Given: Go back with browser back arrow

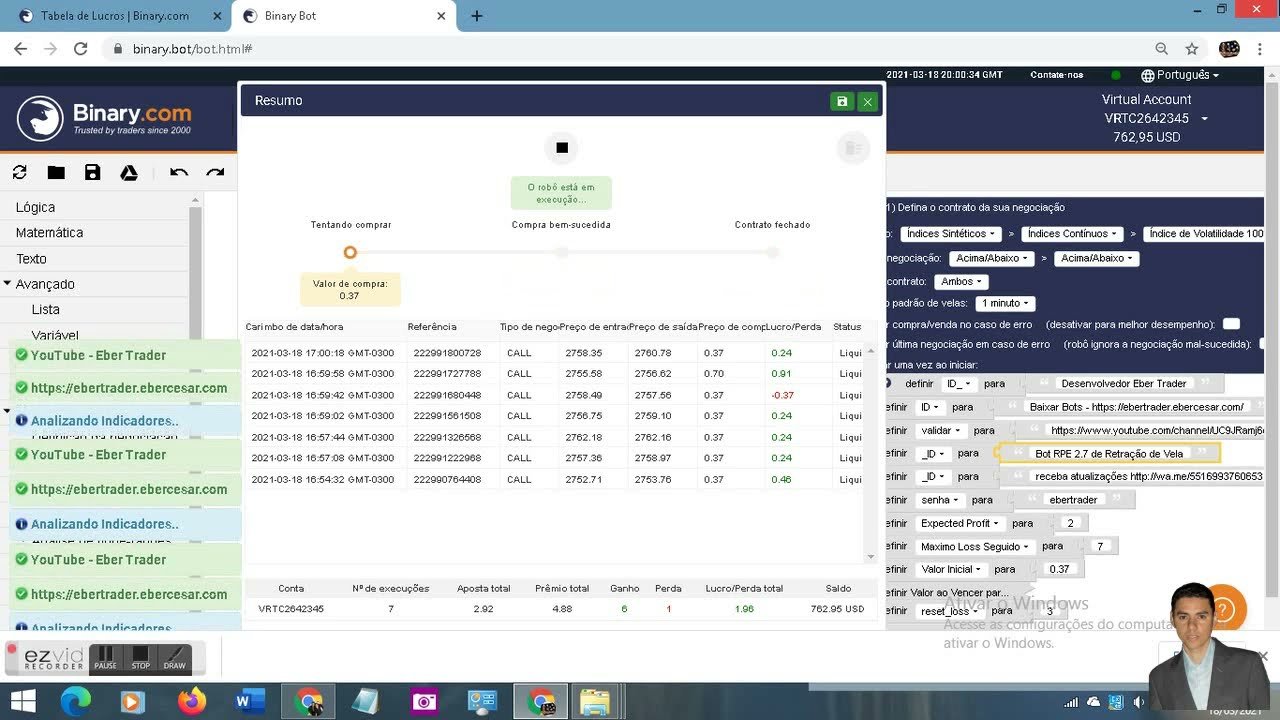Looking at the screenshot, I should (x=20, y=48).
